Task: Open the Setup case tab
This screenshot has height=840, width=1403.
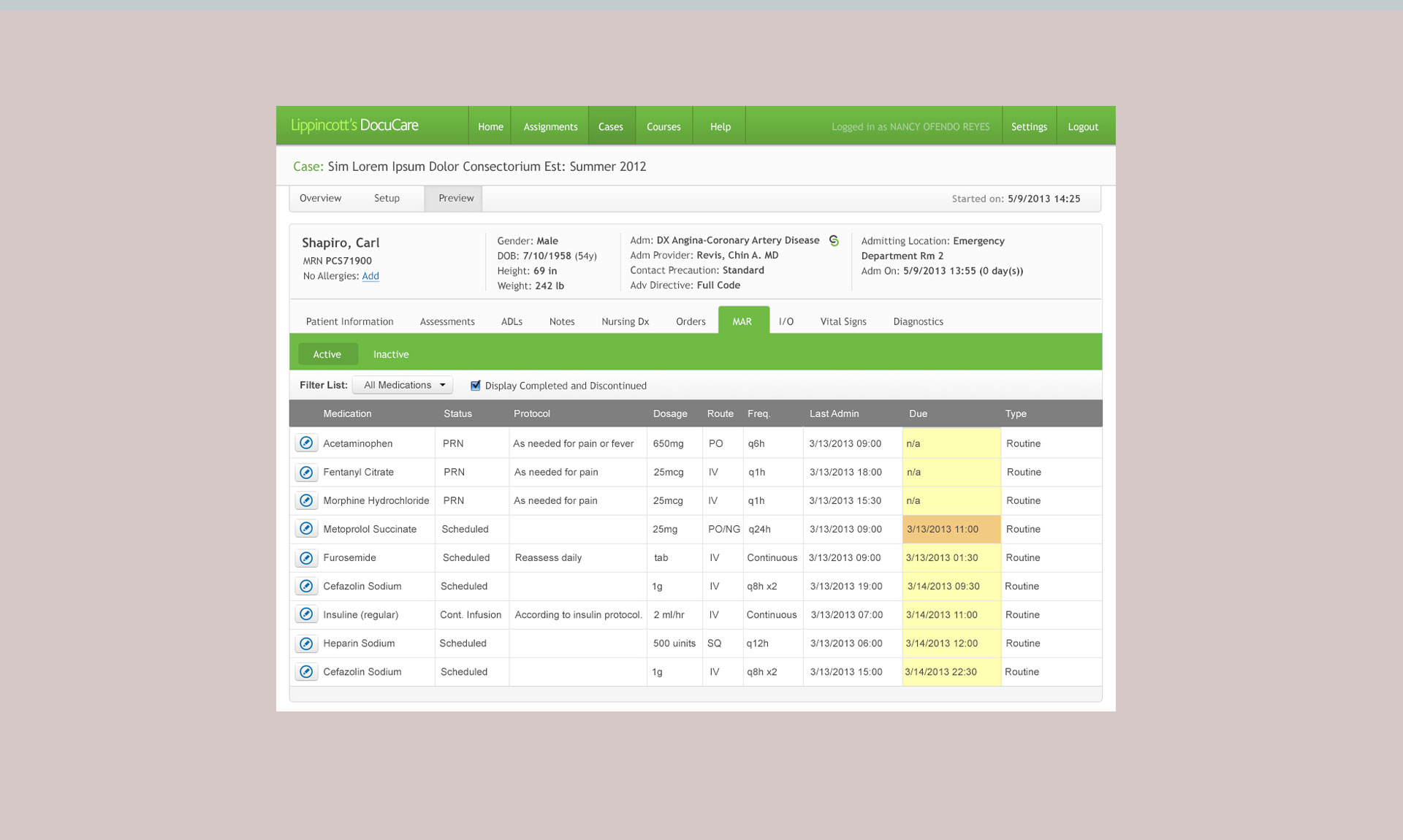Action: [387, 198]
